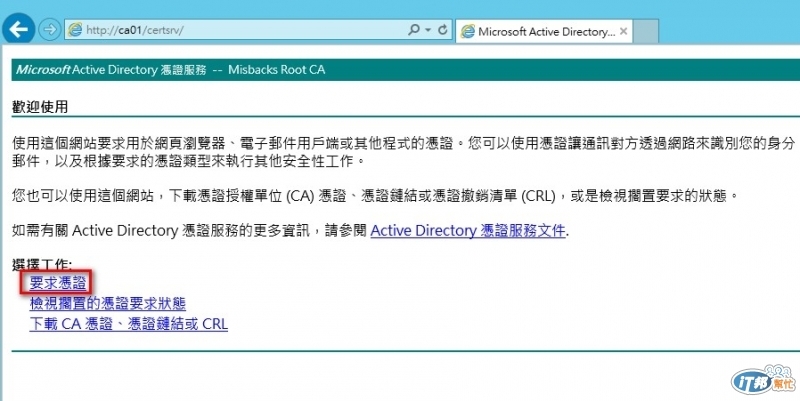800x401 pixels.
Task: Click the browser Back arrow button
Action: (19, 30)
